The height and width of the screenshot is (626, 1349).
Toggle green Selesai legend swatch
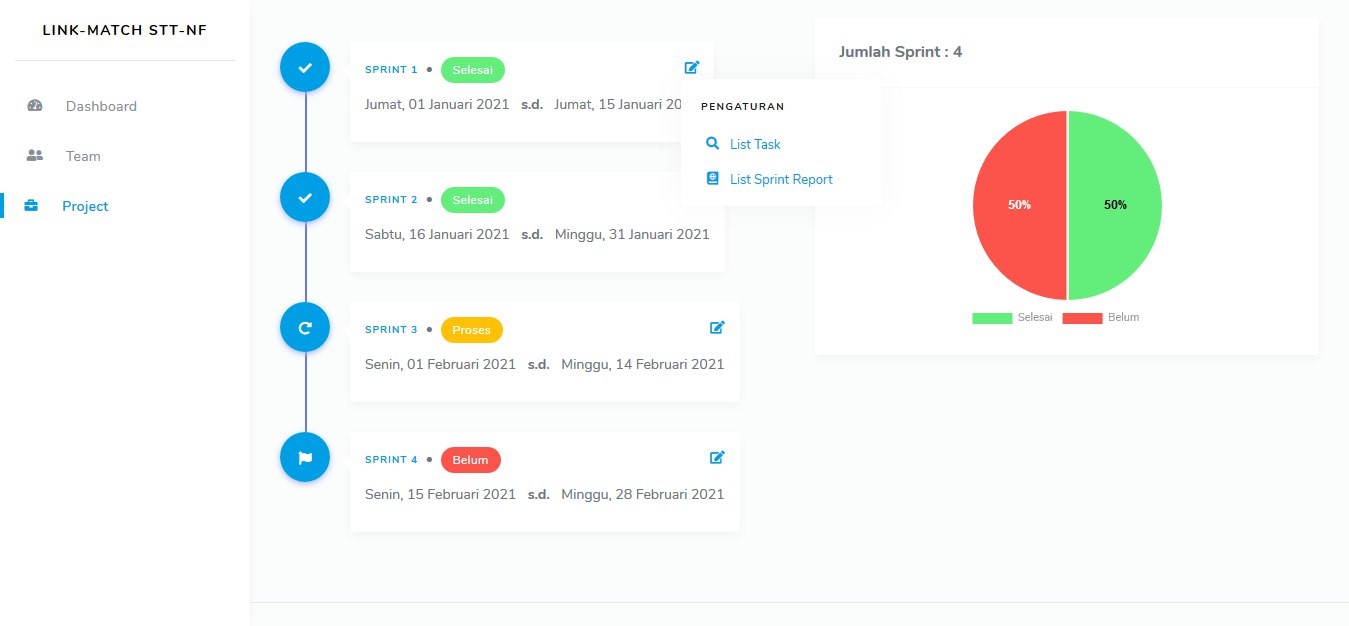pos(992,318)
